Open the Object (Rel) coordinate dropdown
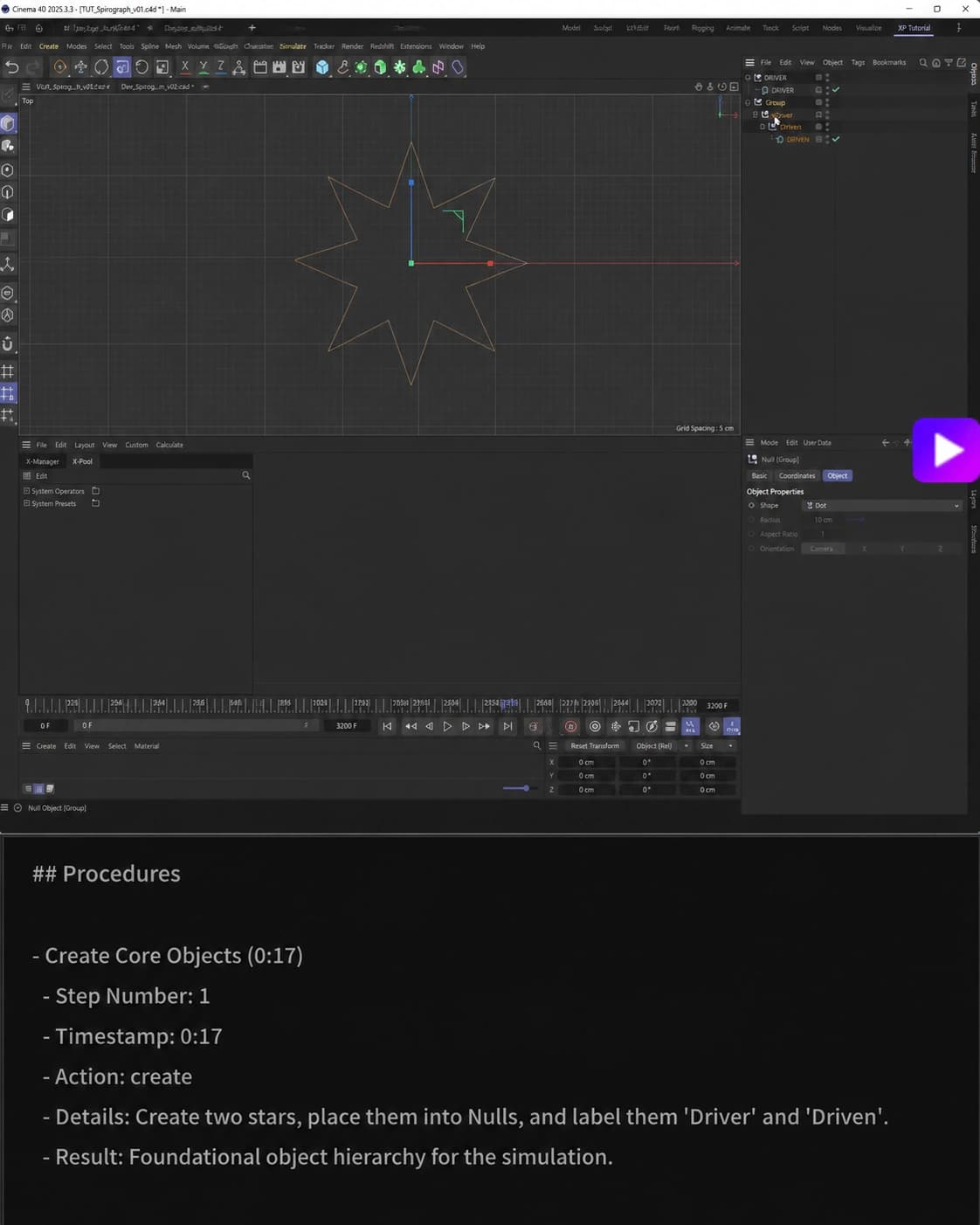This screenshot has width=980, height=1225. (x=662, y=746)
